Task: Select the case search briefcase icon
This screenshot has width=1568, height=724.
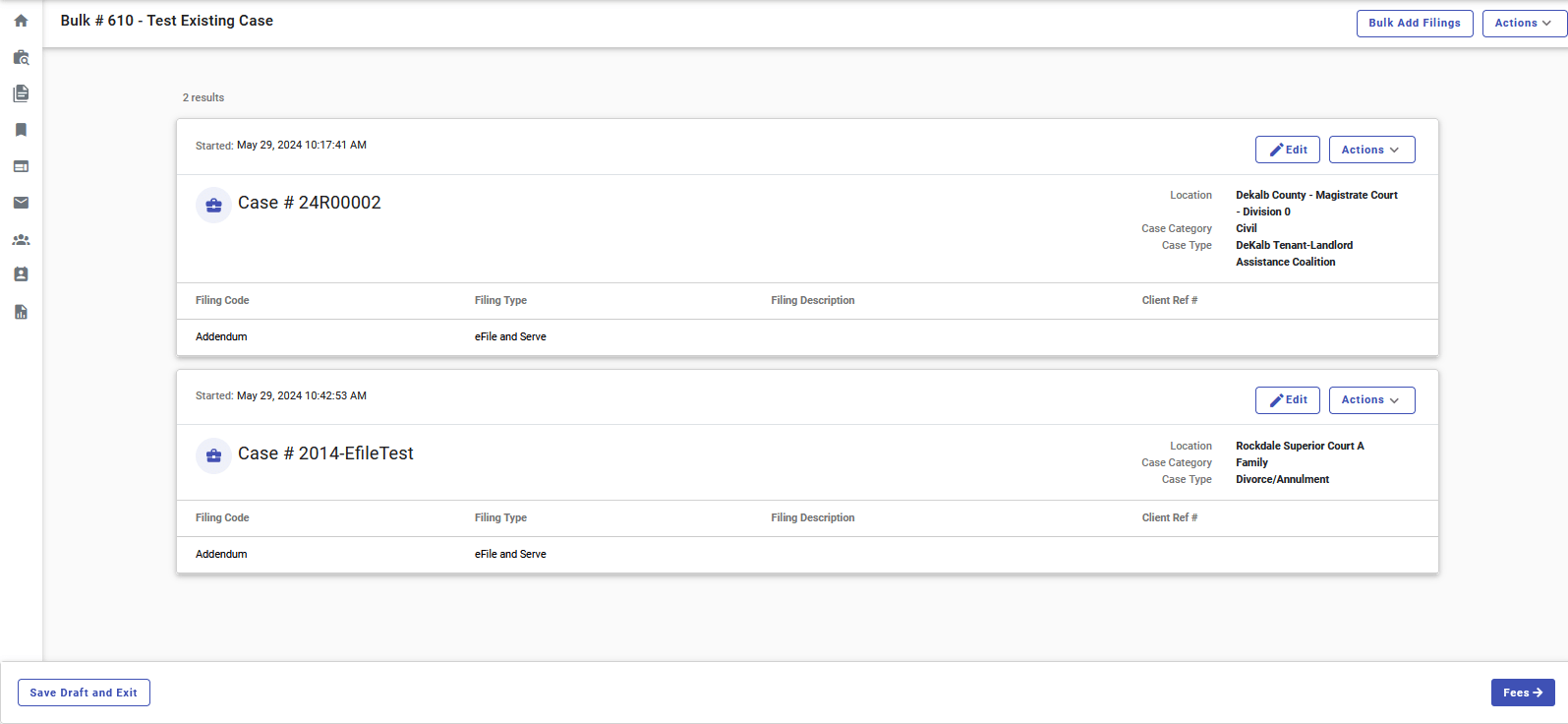Action: [20, 57]
